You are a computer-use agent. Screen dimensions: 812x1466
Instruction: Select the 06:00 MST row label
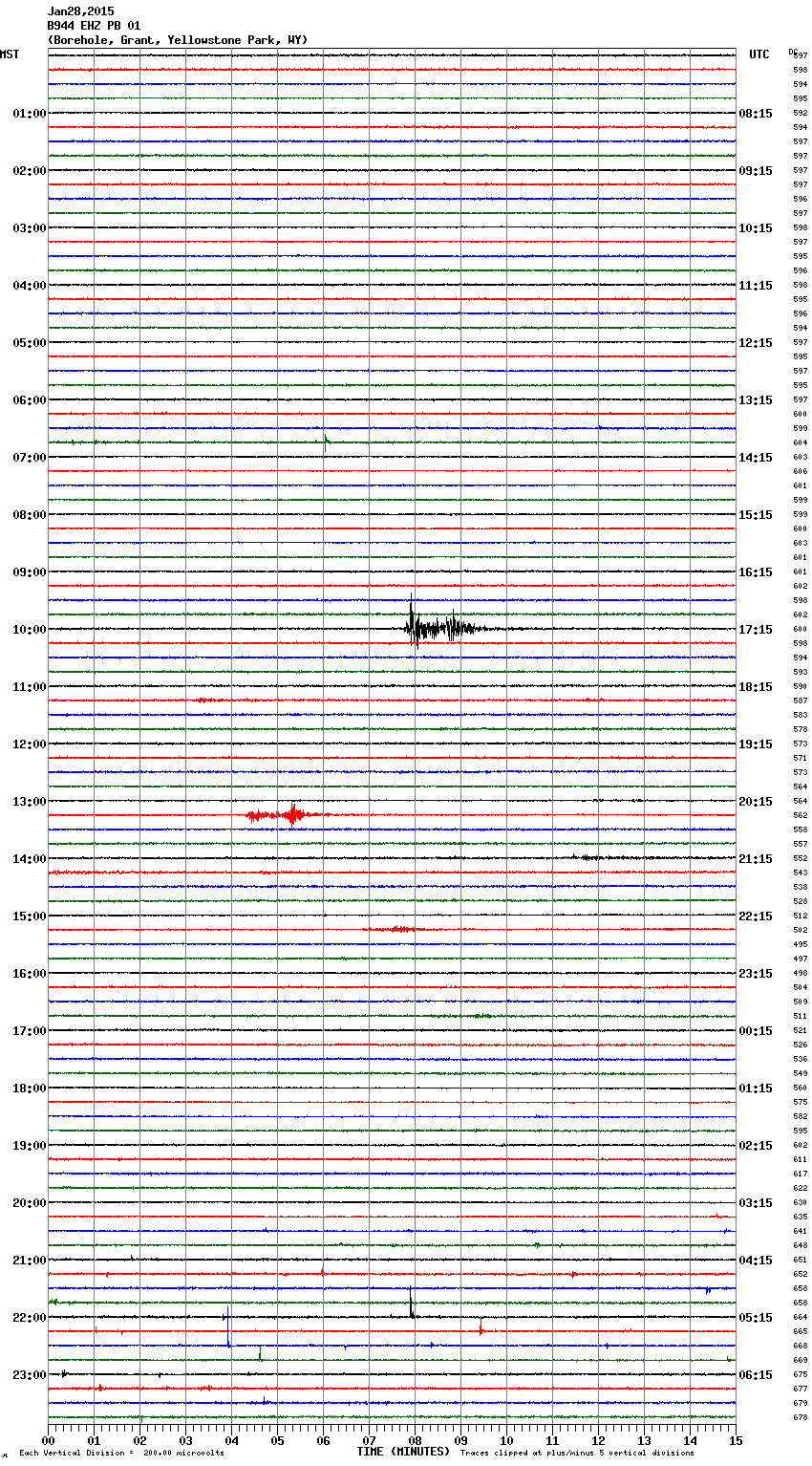point(30,400)
